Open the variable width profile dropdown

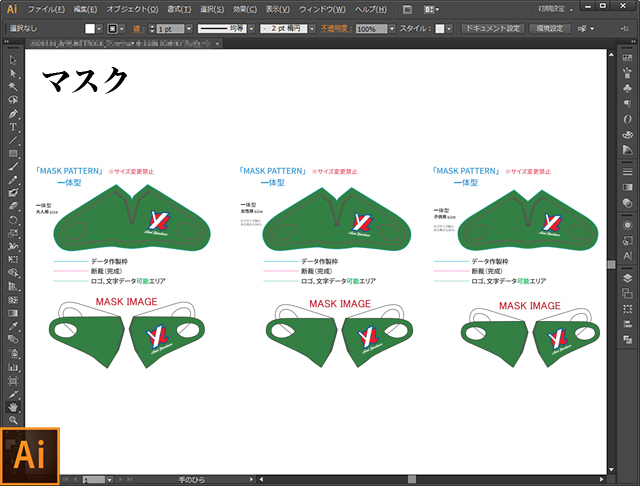[251, 29]
